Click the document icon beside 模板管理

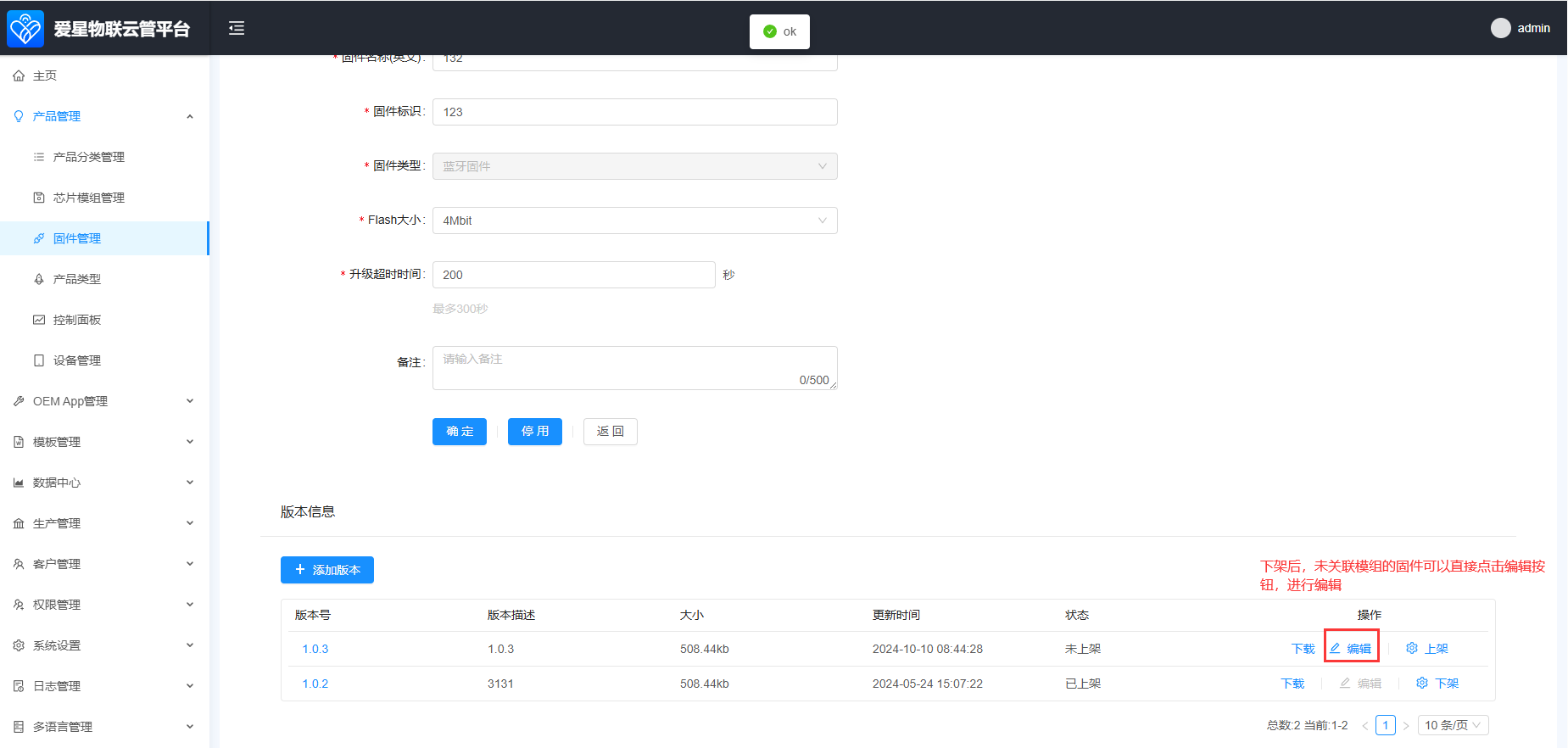(x=19, y=442)
